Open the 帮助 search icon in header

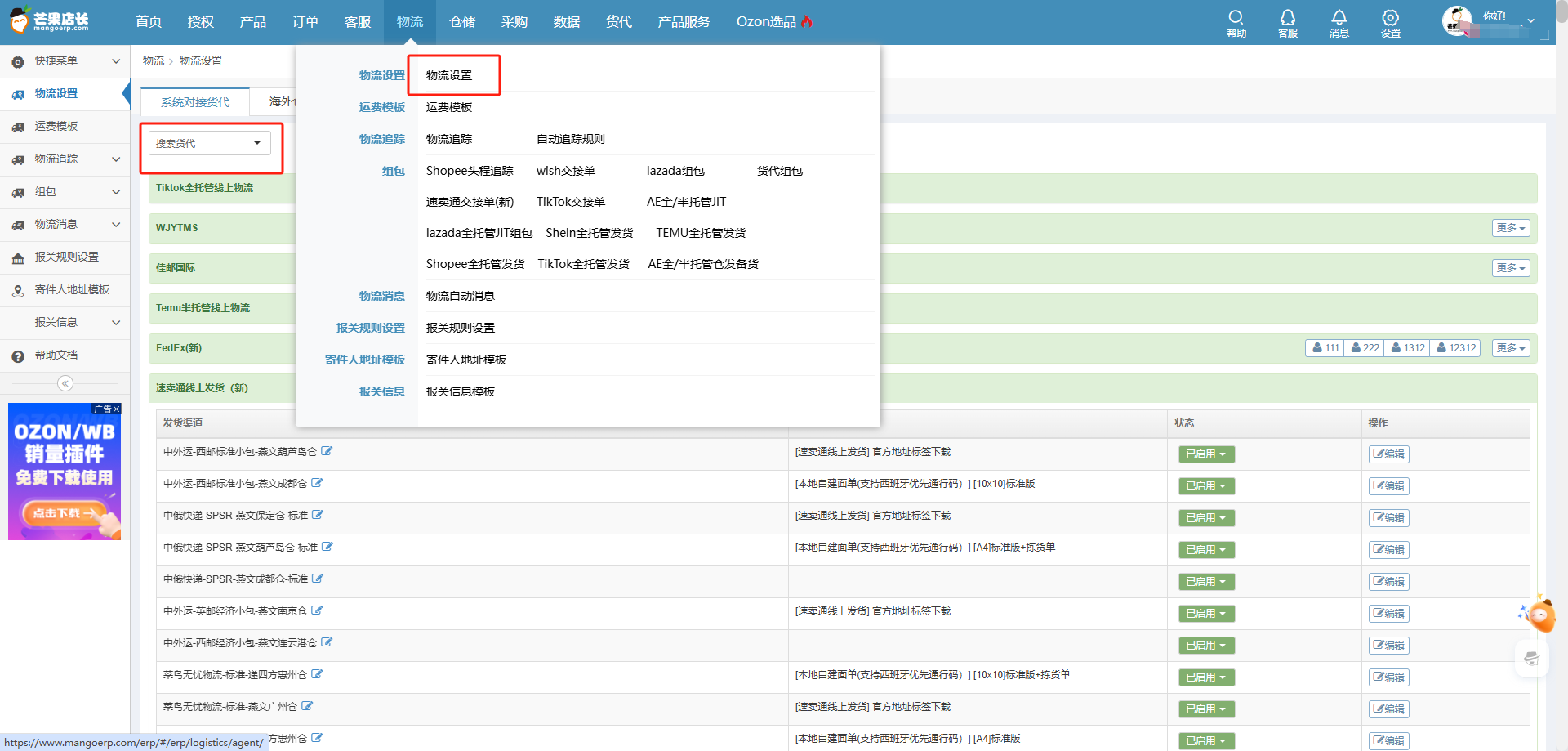point(1236,23)
